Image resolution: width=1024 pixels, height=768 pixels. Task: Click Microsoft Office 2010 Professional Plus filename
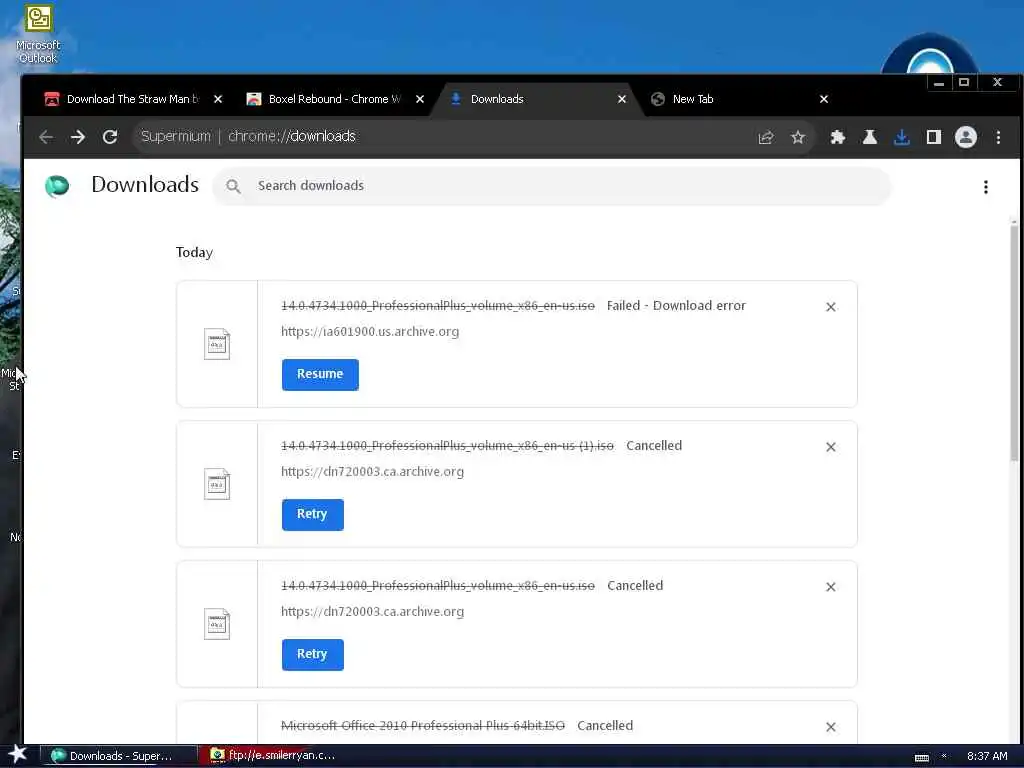(x=423, y=726)
